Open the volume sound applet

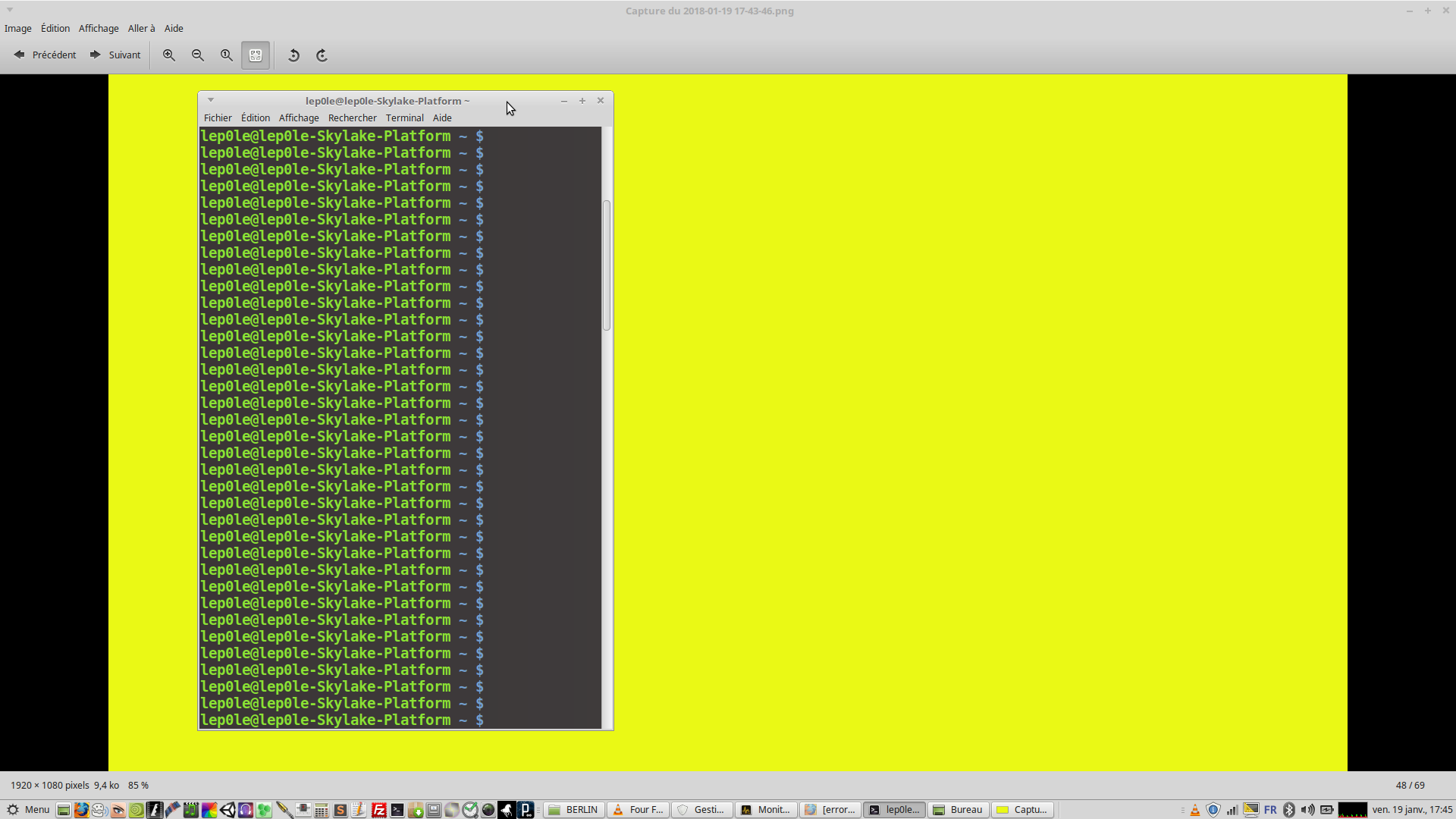(1307, 810)
